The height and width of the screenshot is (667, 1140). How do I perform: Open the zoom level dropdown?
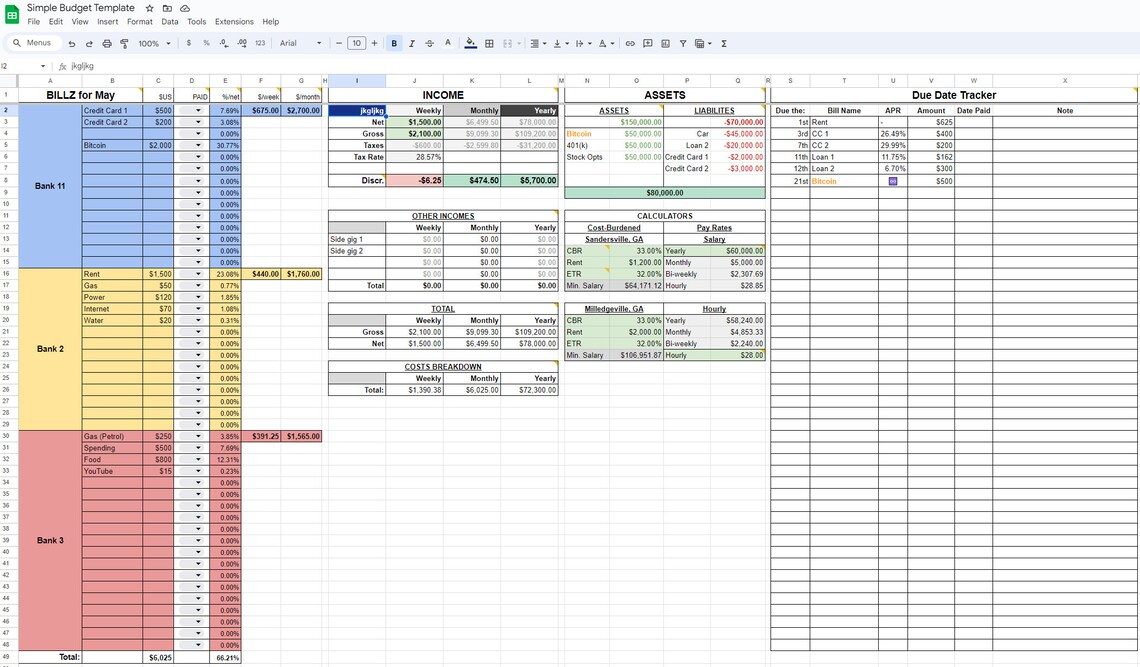[x=152, y=43]
